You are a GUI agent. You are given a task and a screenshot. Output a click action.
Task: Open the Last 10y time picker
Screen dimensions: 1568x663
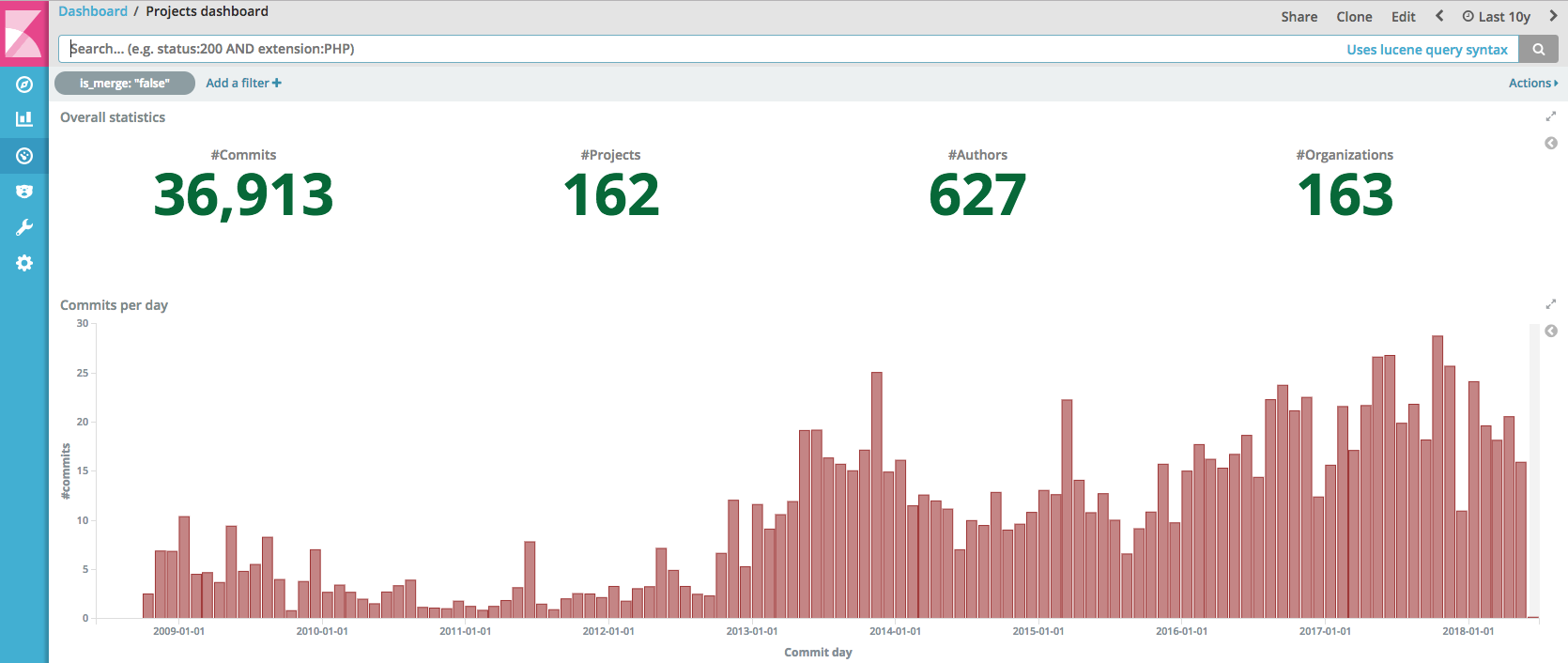[1496, 17]
